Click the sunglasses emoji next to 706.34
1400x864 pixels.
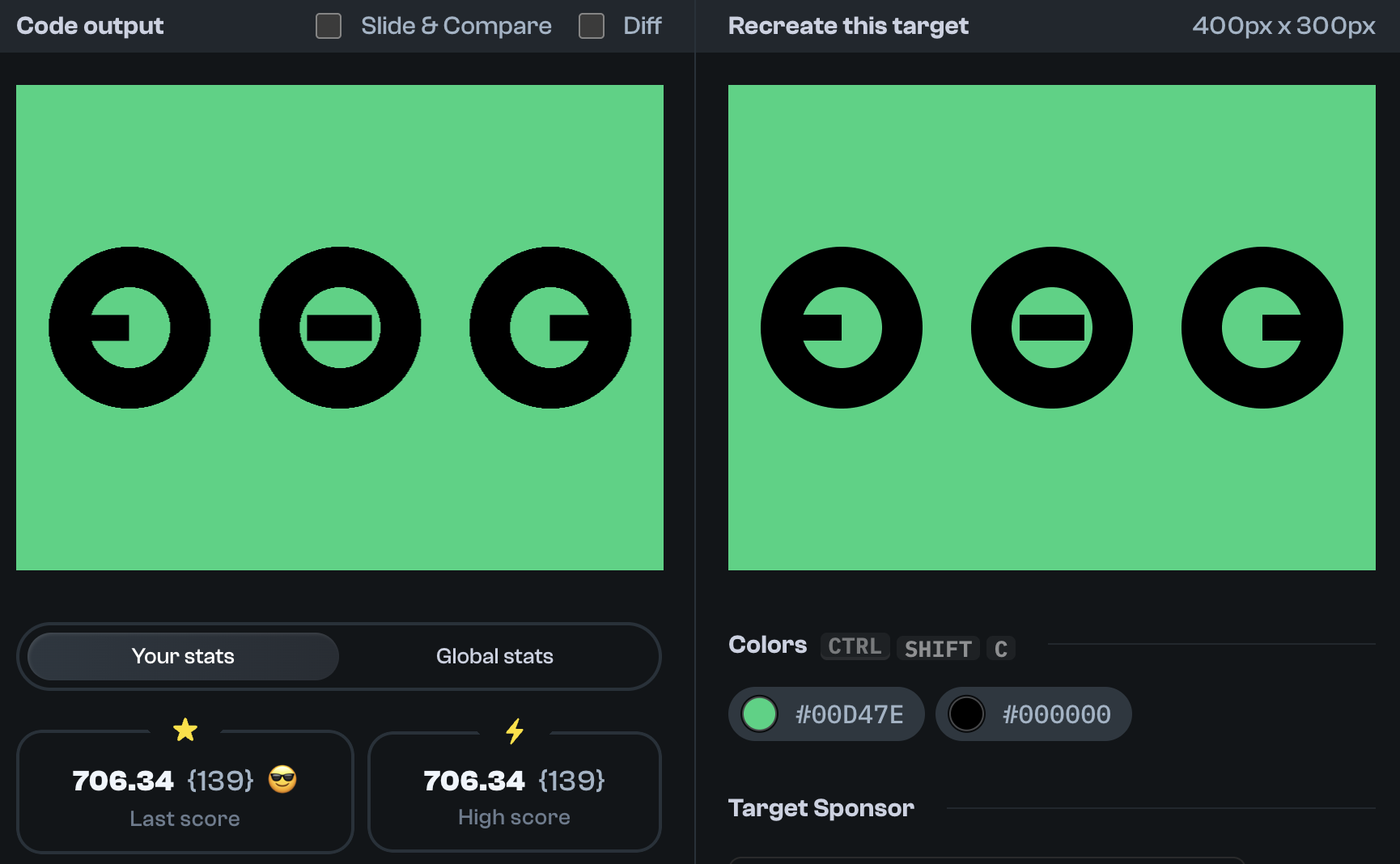(x=282, y=780)
